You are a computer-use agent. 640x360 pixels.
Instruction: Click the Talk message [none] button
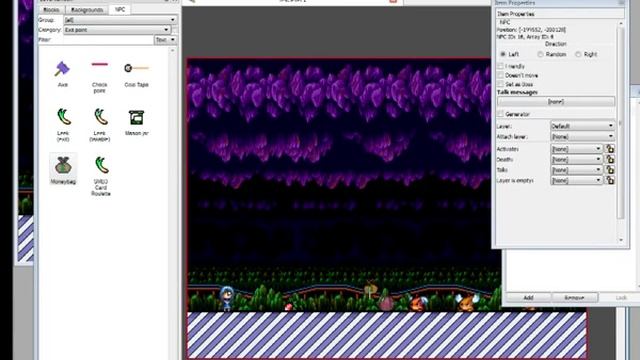(x=556, y=102)
